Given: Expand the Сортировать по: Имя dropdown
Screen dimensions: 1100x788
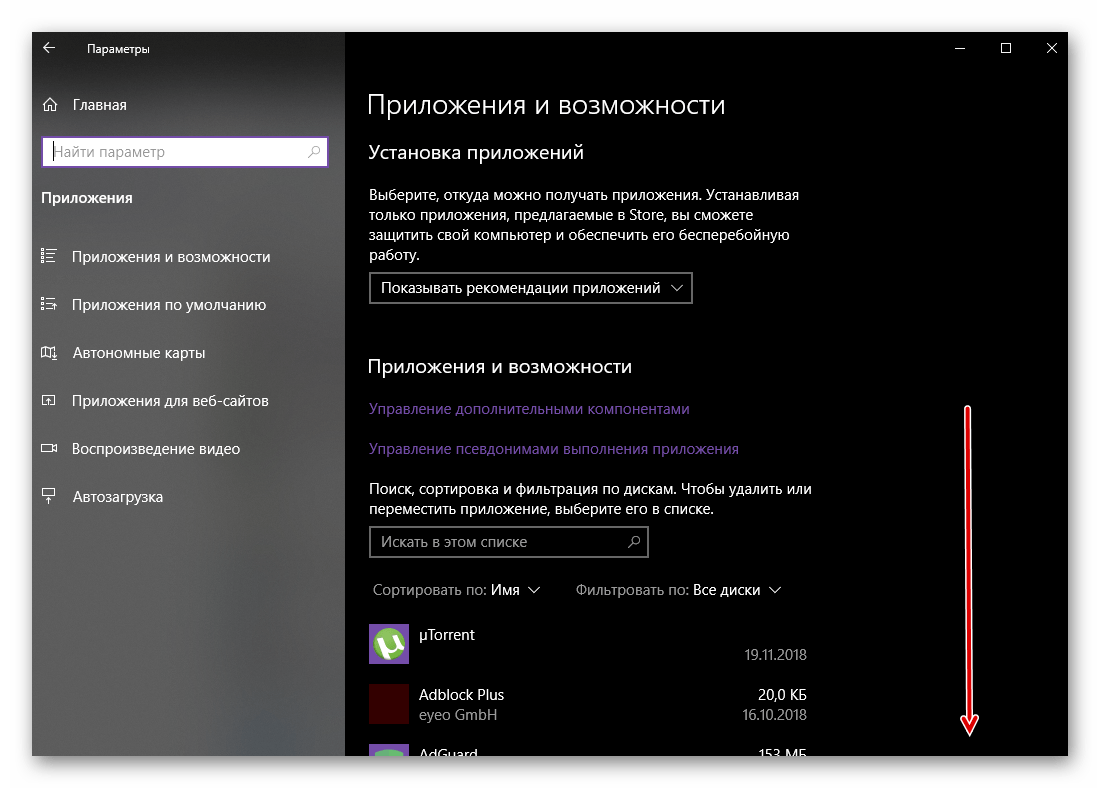Looking at the screenshot, I should 456,590.
